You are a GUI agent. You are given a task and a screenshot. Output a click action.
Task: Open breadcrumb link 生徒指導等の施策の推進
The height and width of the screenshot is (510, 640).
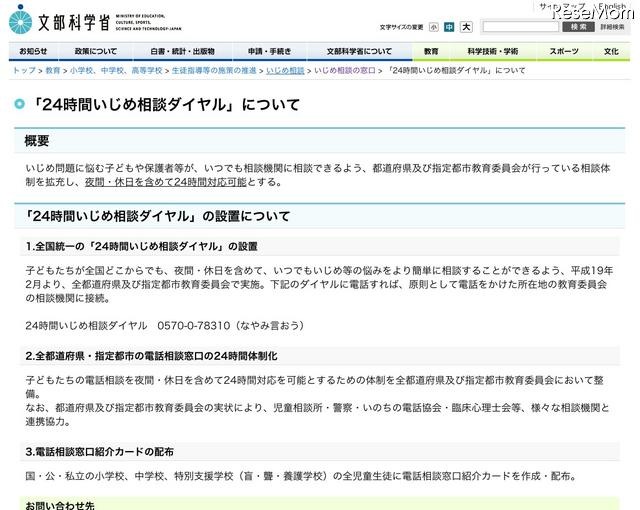tap(214, 71)
